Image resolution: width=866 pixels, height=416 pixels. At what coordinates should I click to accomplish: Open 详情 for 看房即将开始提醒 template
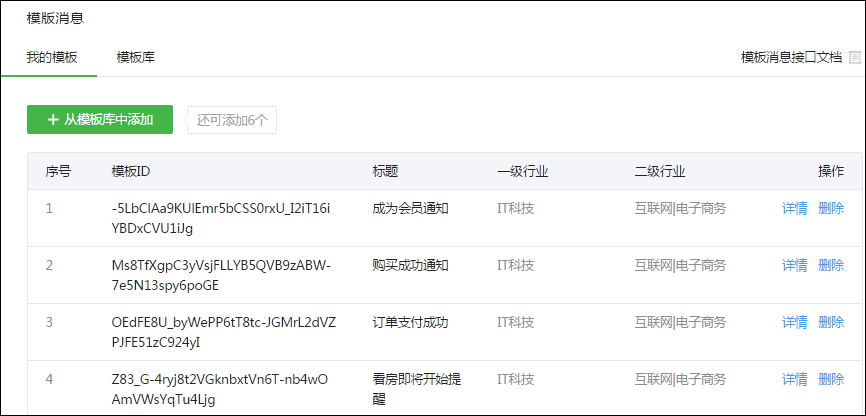click(x=795, y=380)
